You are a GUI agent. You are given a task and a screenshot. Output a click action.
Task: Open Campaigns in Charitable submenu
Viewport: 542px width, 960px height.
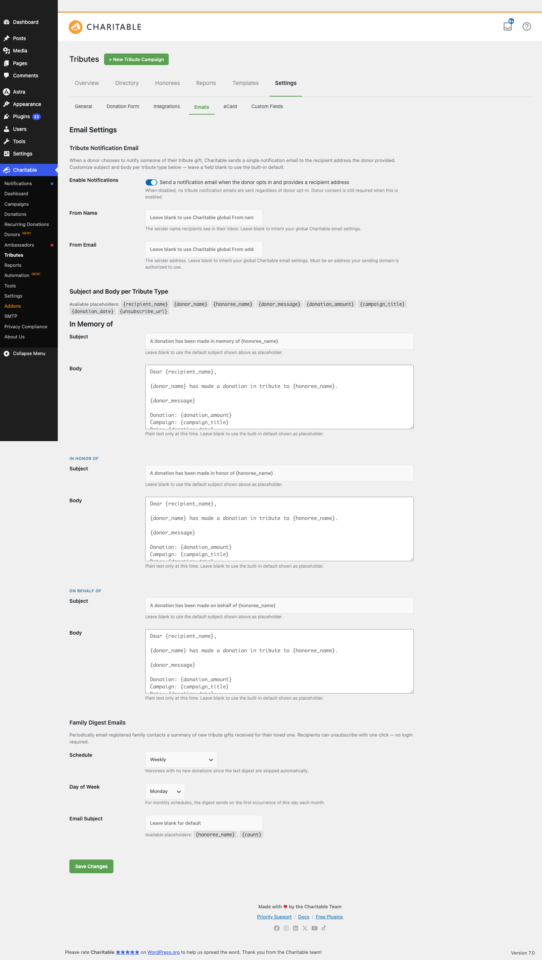pos(16,204)
